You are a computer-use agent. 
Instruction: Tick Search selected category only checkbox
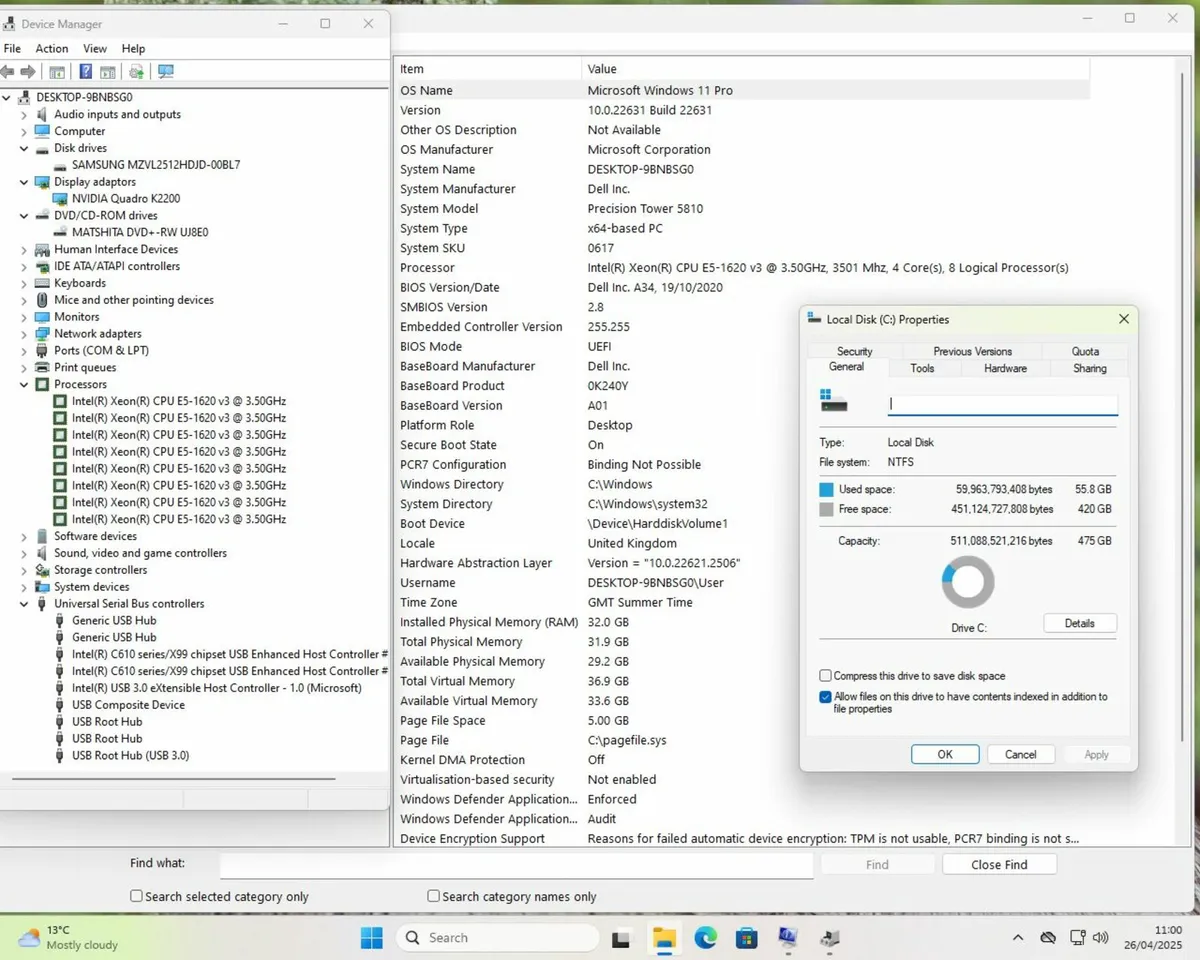[136, 896]
